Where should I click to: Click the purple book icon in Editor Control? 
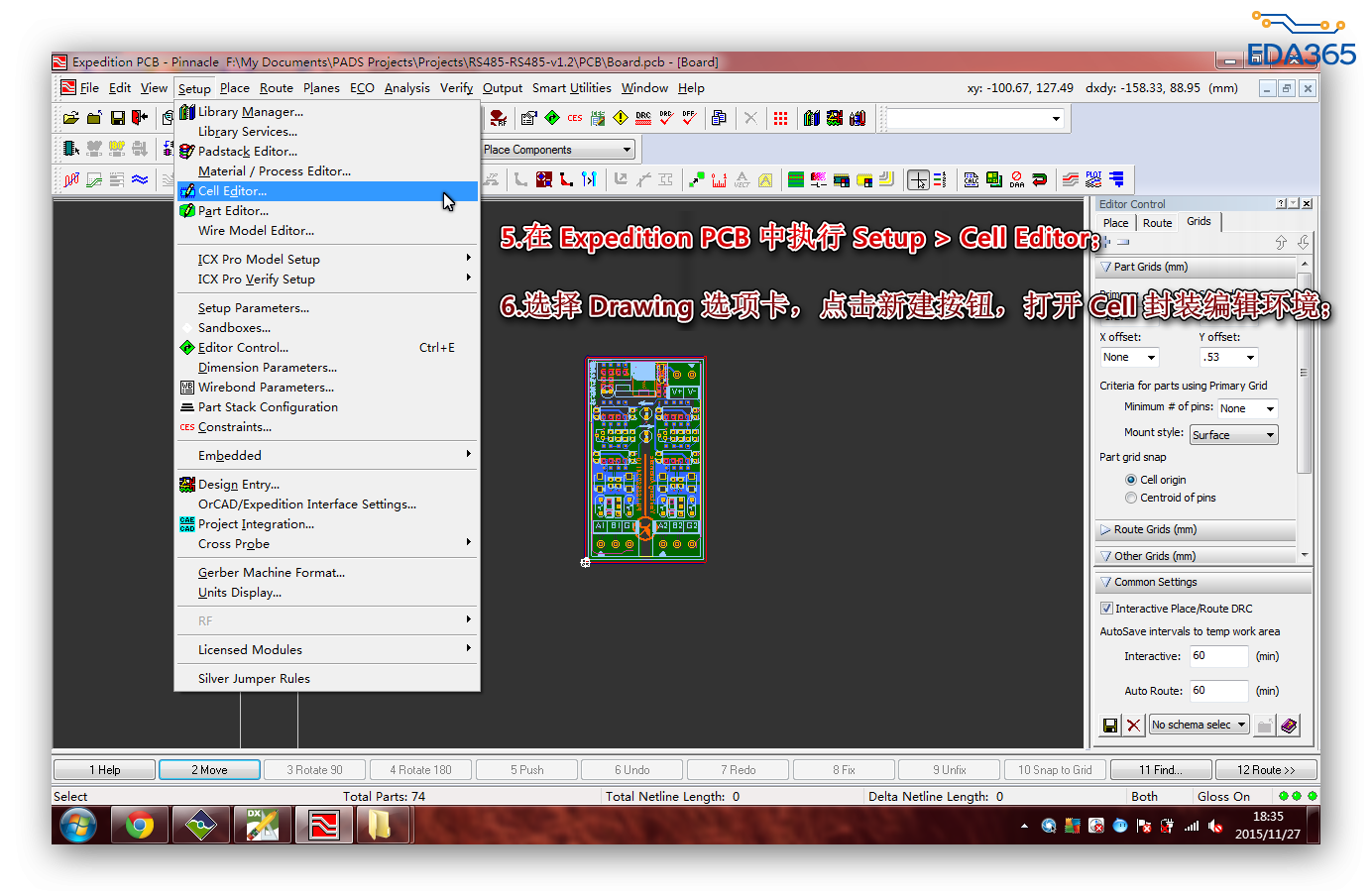pyautogui.click(x=1289, y=726)
